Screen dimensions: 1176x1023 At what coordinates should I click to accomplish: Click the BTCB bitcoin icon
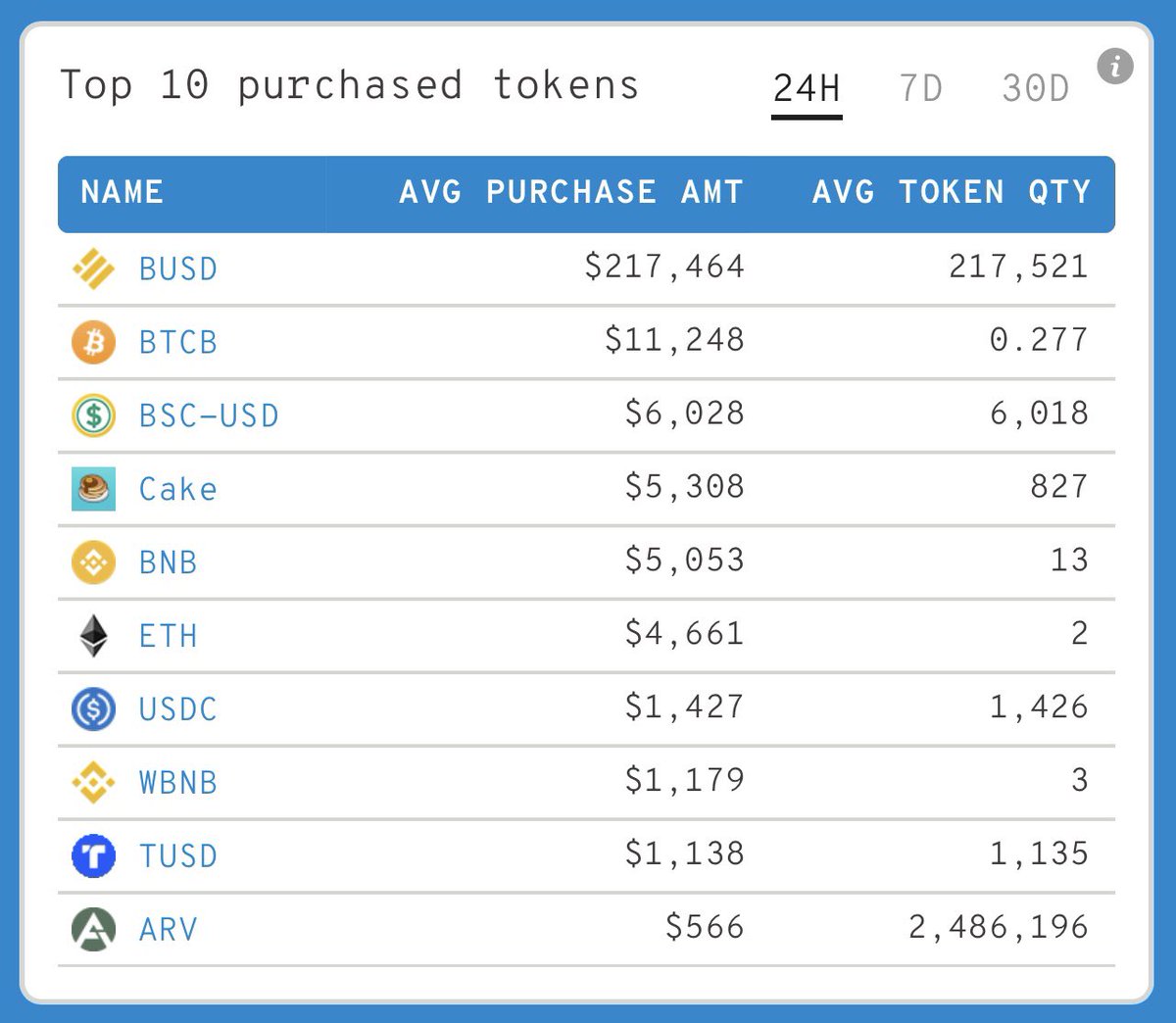[x=93, y=342]
